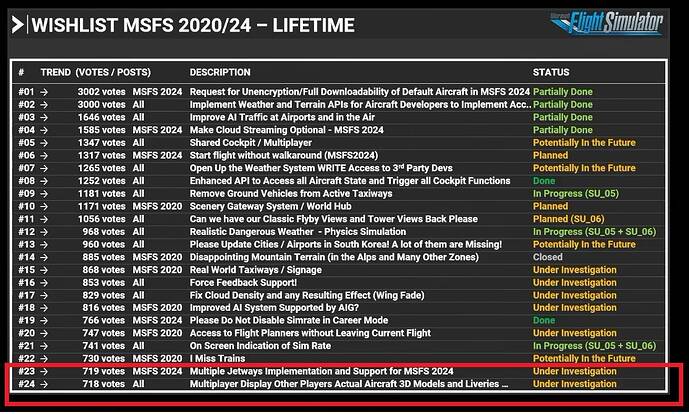The image size is (689, 414).
Task: Click the In Progress (SU_05) status
Action: (x=576, y=194)
